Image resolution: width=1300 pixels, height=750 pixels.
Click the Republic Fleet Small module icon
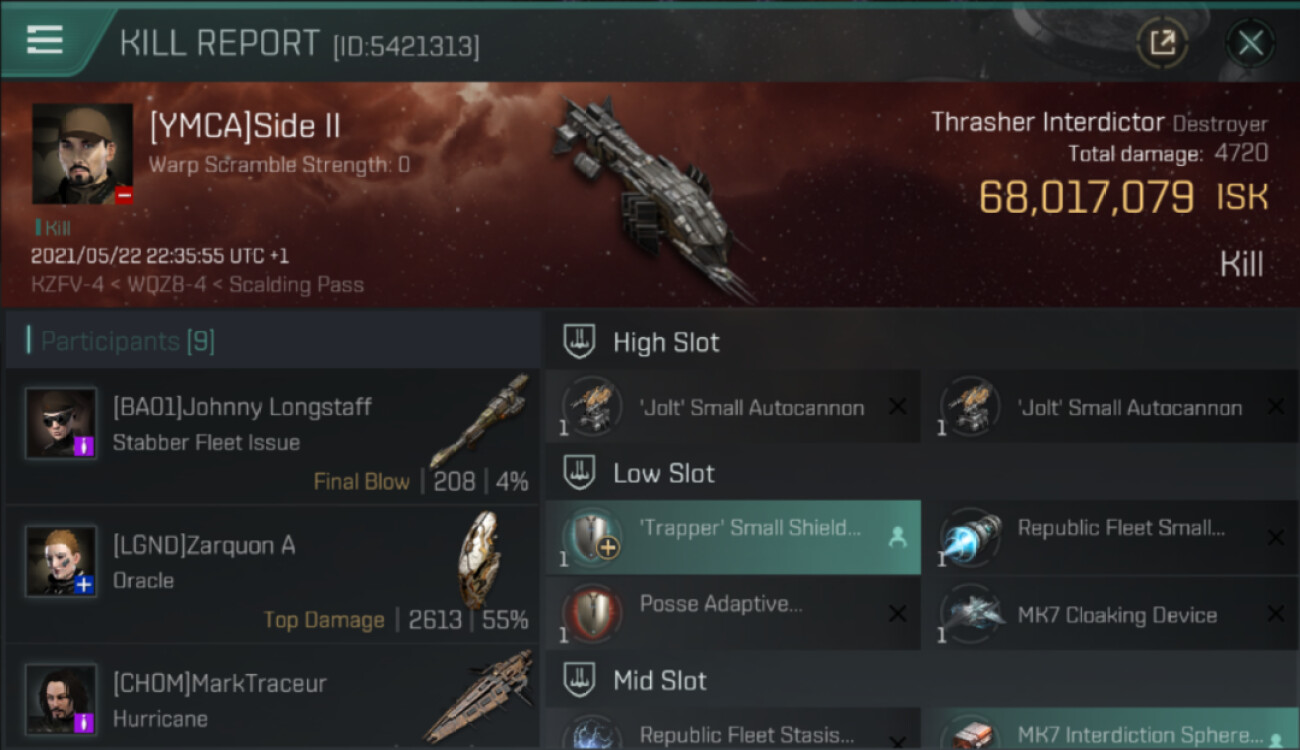[x=972, y=537]
